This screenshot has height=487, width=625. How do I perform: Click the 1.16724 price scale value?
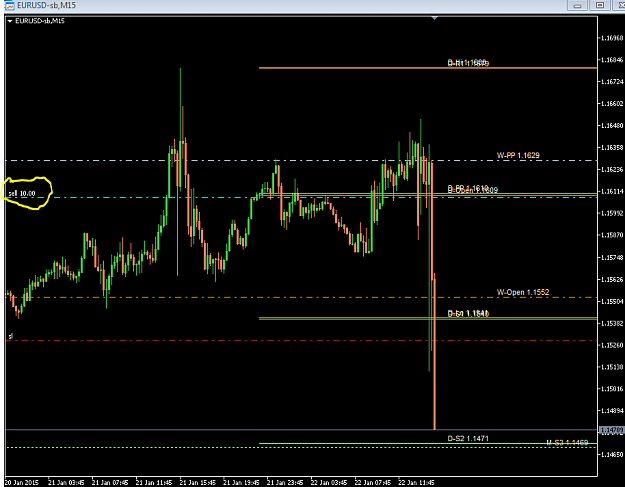pyautogui.click(x=612, y=82)
